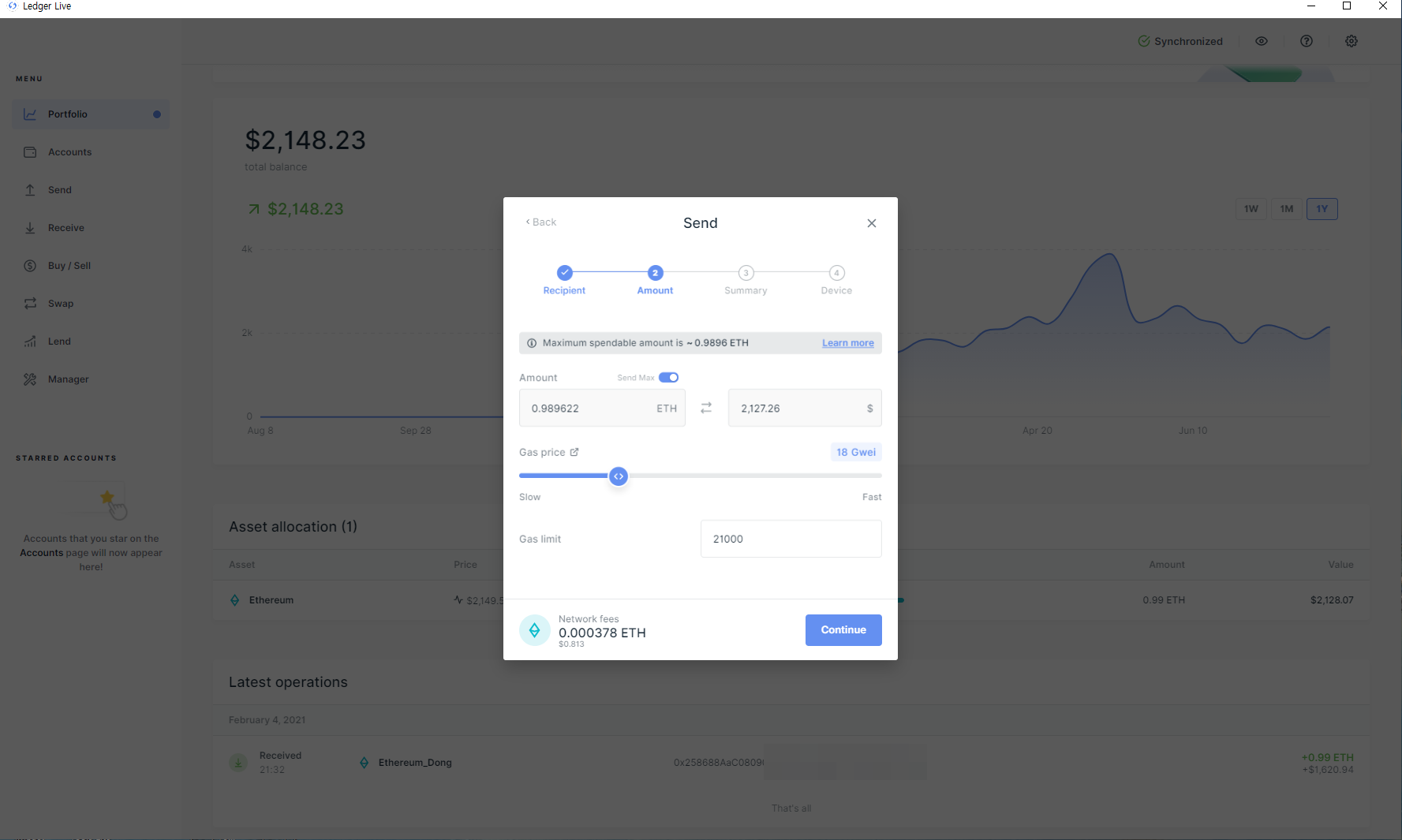Viewport: 1402px width, 840px height.
Task: Click the Accounts wallet icon in sidebar
Action: click(30, 152)
